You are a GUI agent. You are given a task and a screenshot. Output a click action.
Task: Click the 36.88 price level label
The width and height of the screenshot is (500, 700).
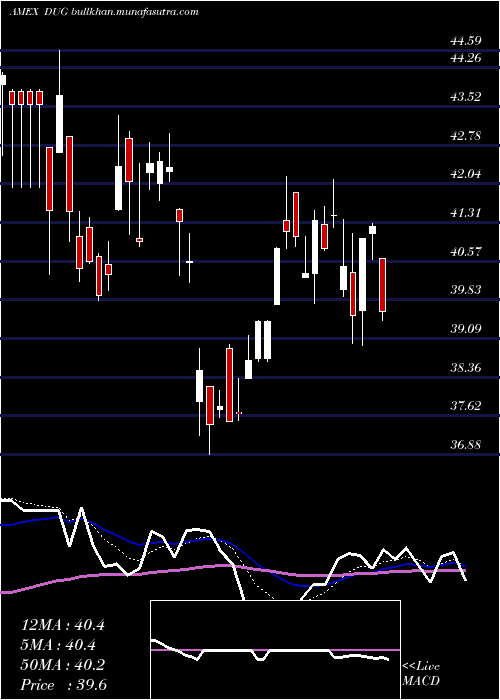466,445
